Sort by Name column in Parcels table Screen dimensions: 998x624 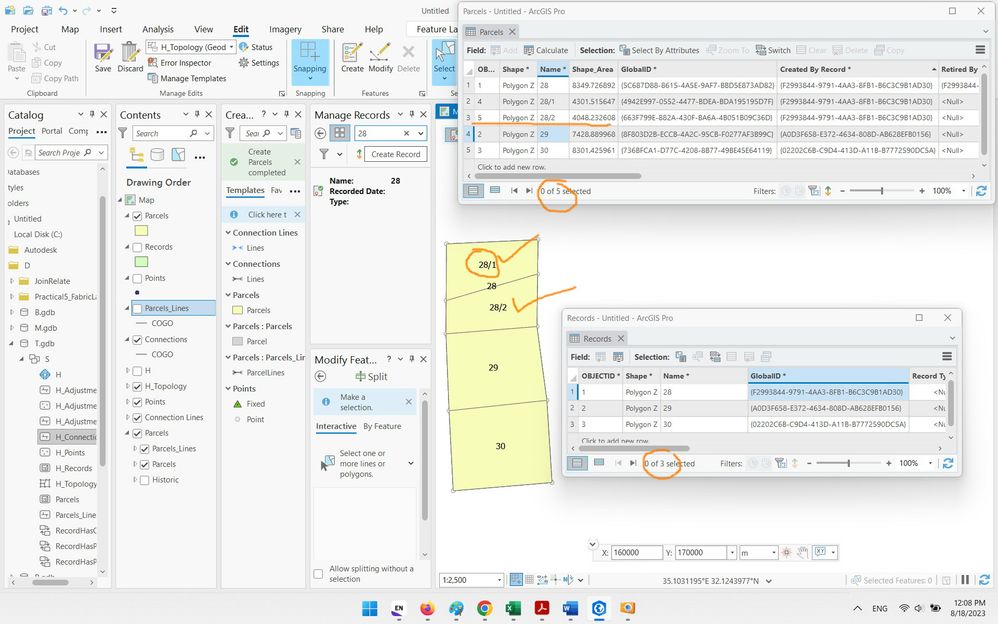coord(552,69)
